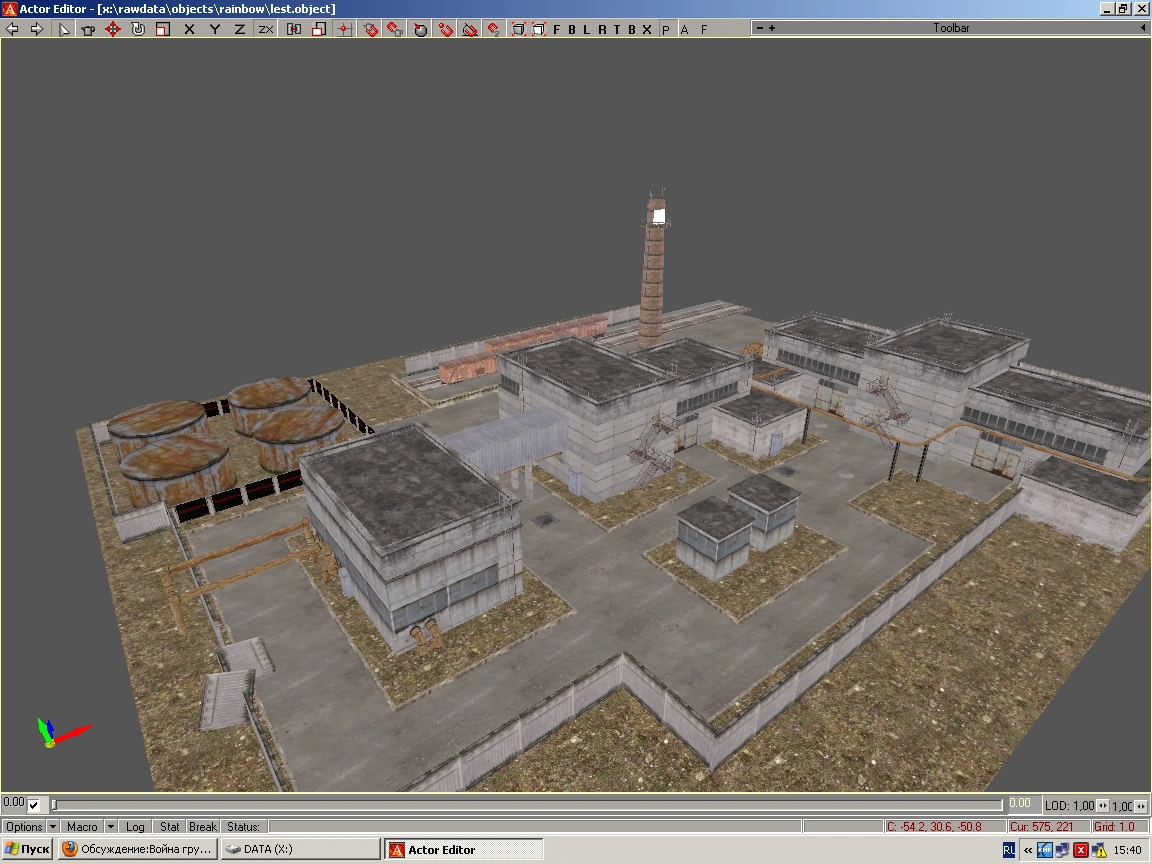Switch to Right view with R

(602, 29)
